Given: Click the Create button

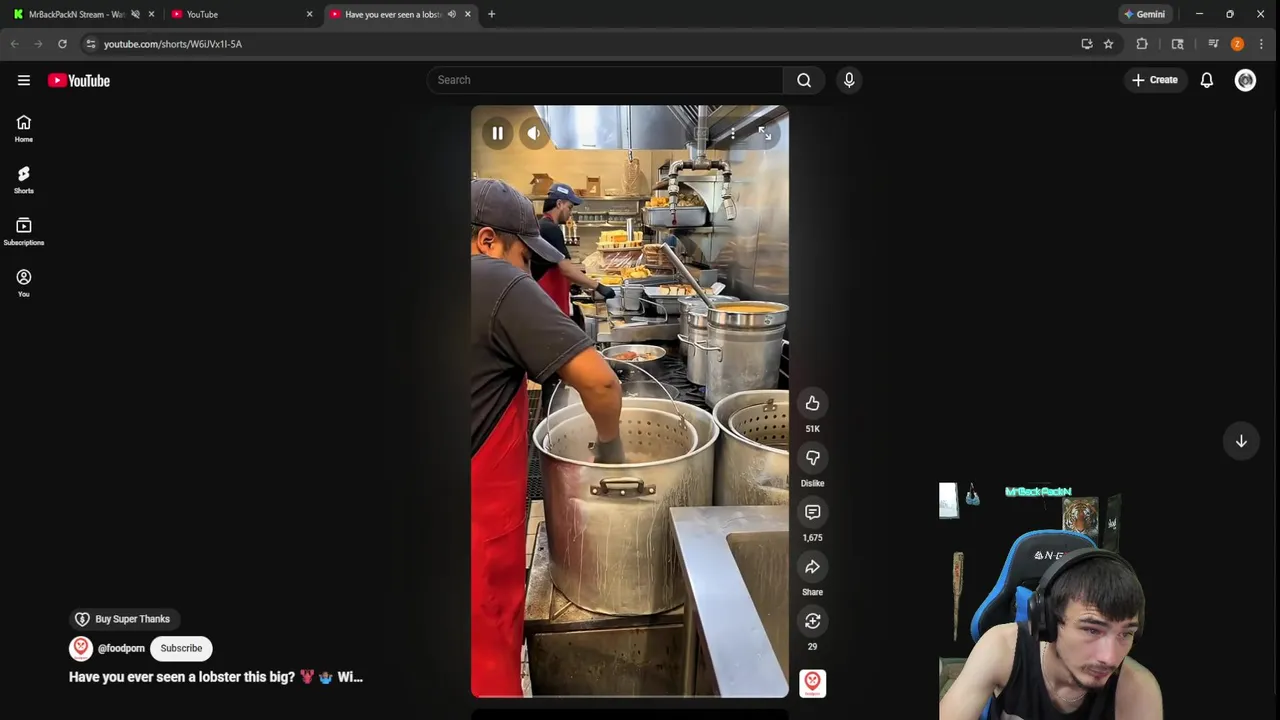Looking at the screenshot, I should click(1155, 80).
